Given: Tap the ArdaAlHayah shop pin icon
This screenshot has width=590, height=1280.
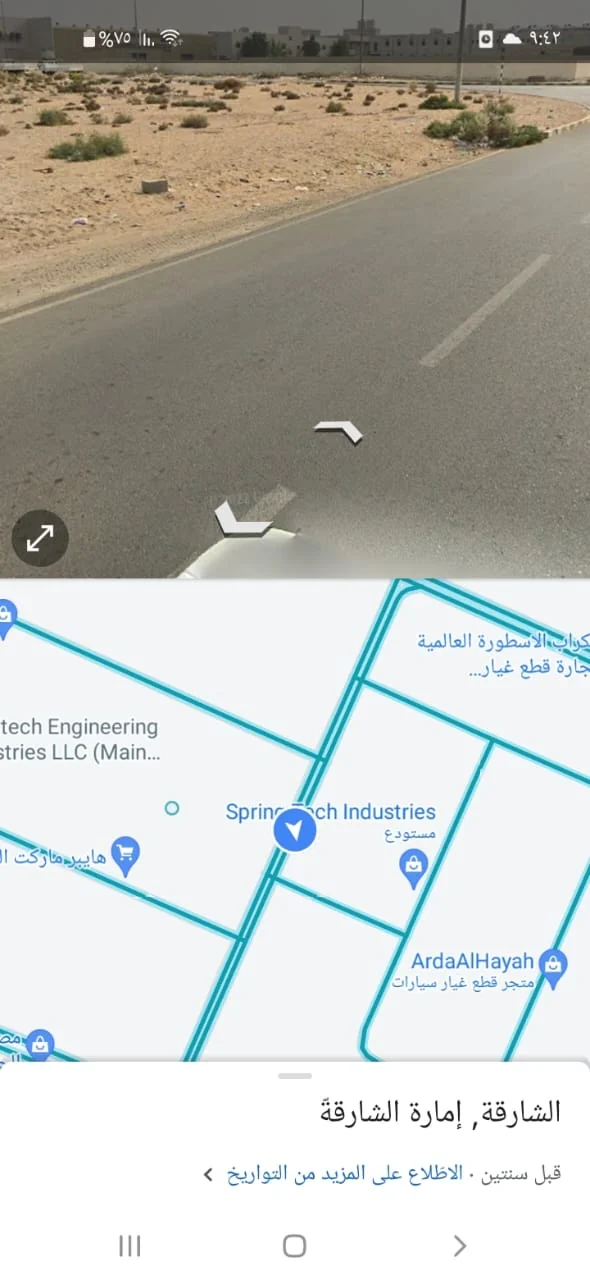Looking at the screenshot, I should click(x=553, y=967).
